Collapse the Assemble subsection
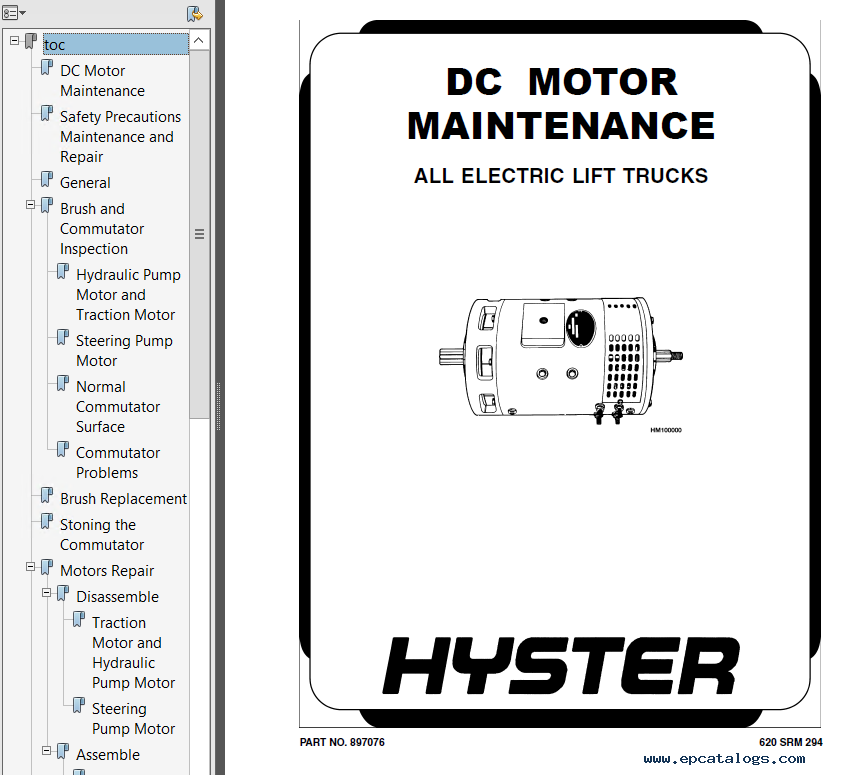 point(46,750)
